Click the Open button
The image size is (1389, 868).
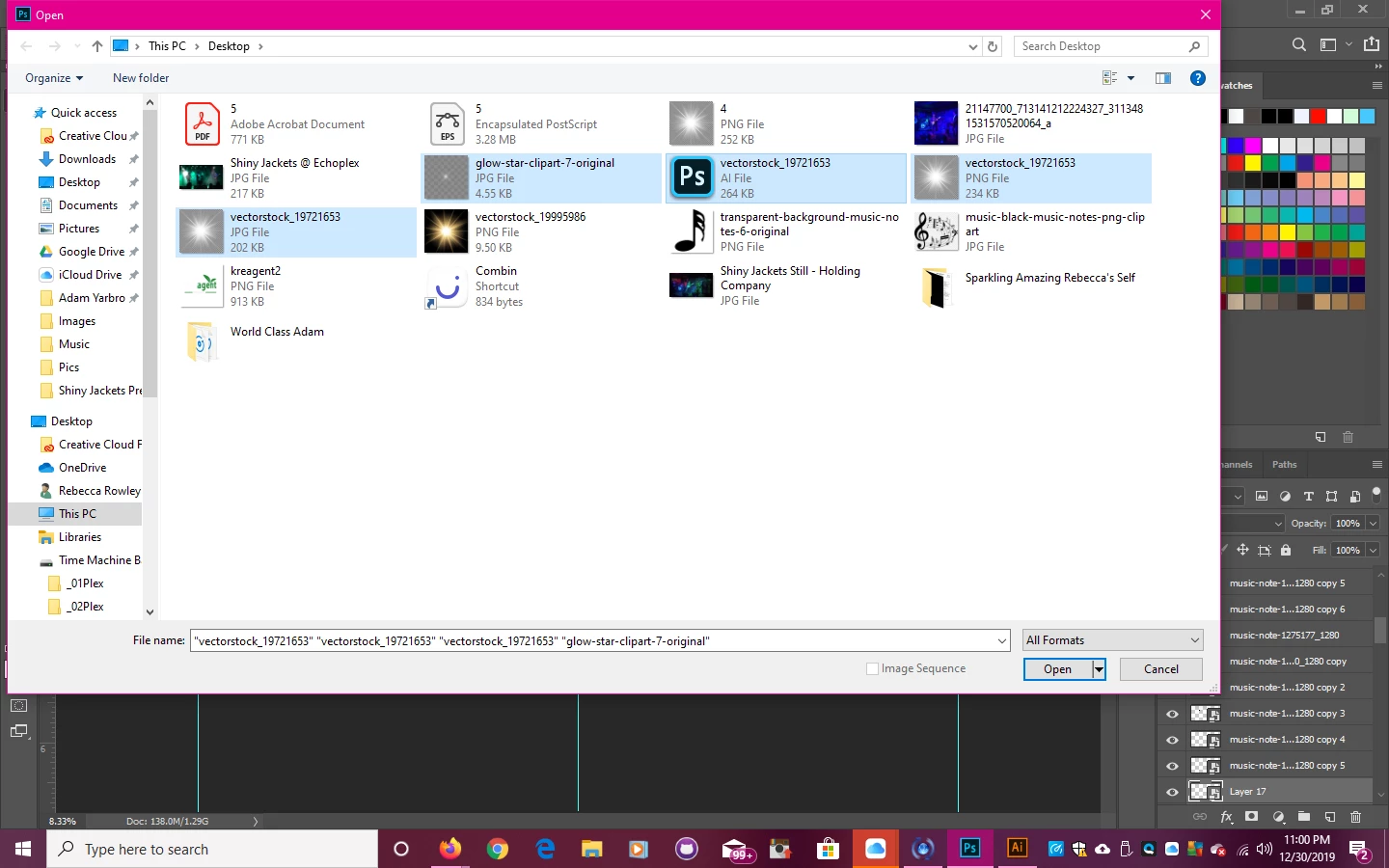coord(1058,669)
